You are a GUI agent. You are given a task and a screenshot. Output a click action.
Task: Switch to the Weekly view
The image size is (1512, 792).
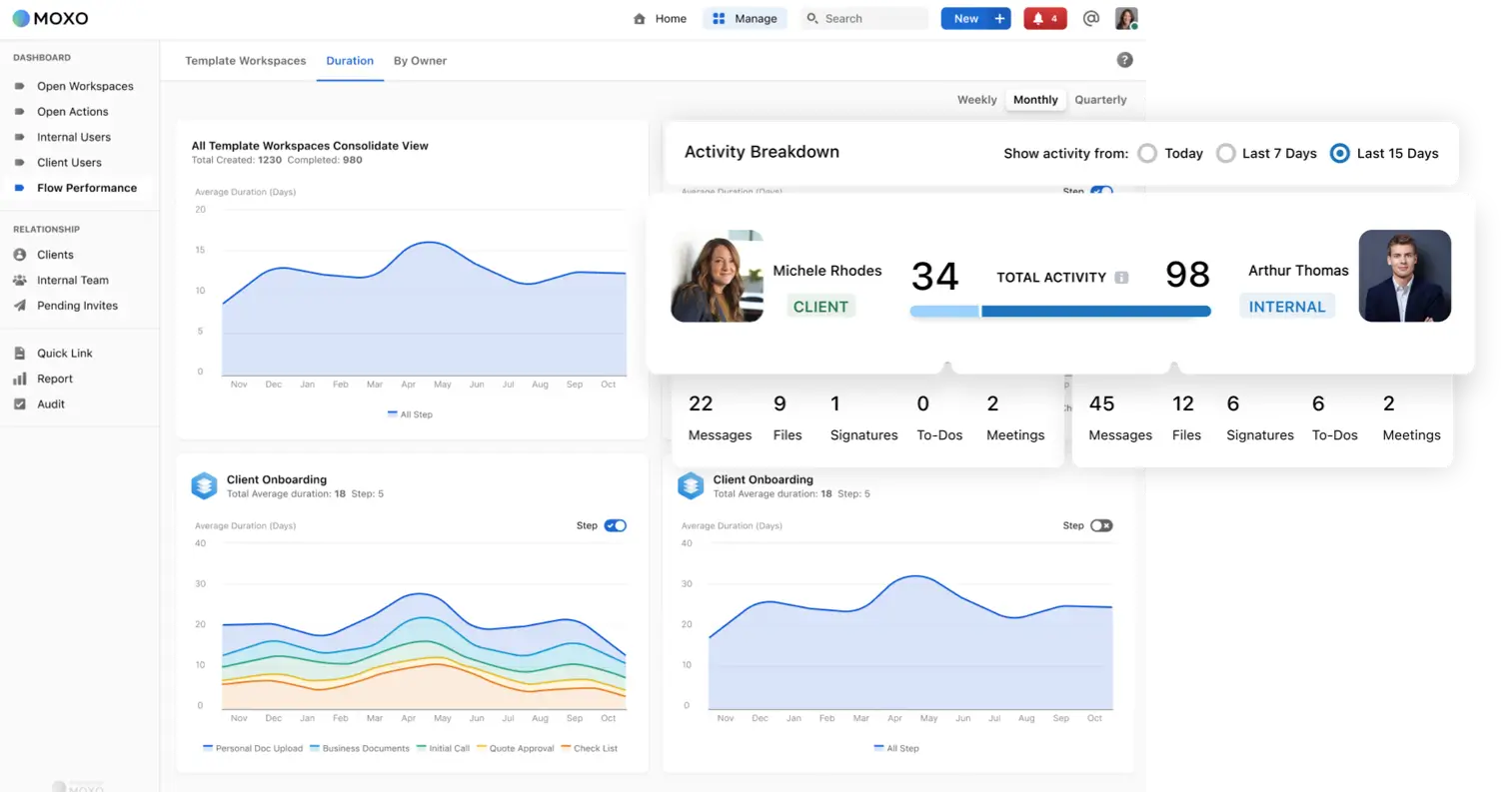(976, 100)
